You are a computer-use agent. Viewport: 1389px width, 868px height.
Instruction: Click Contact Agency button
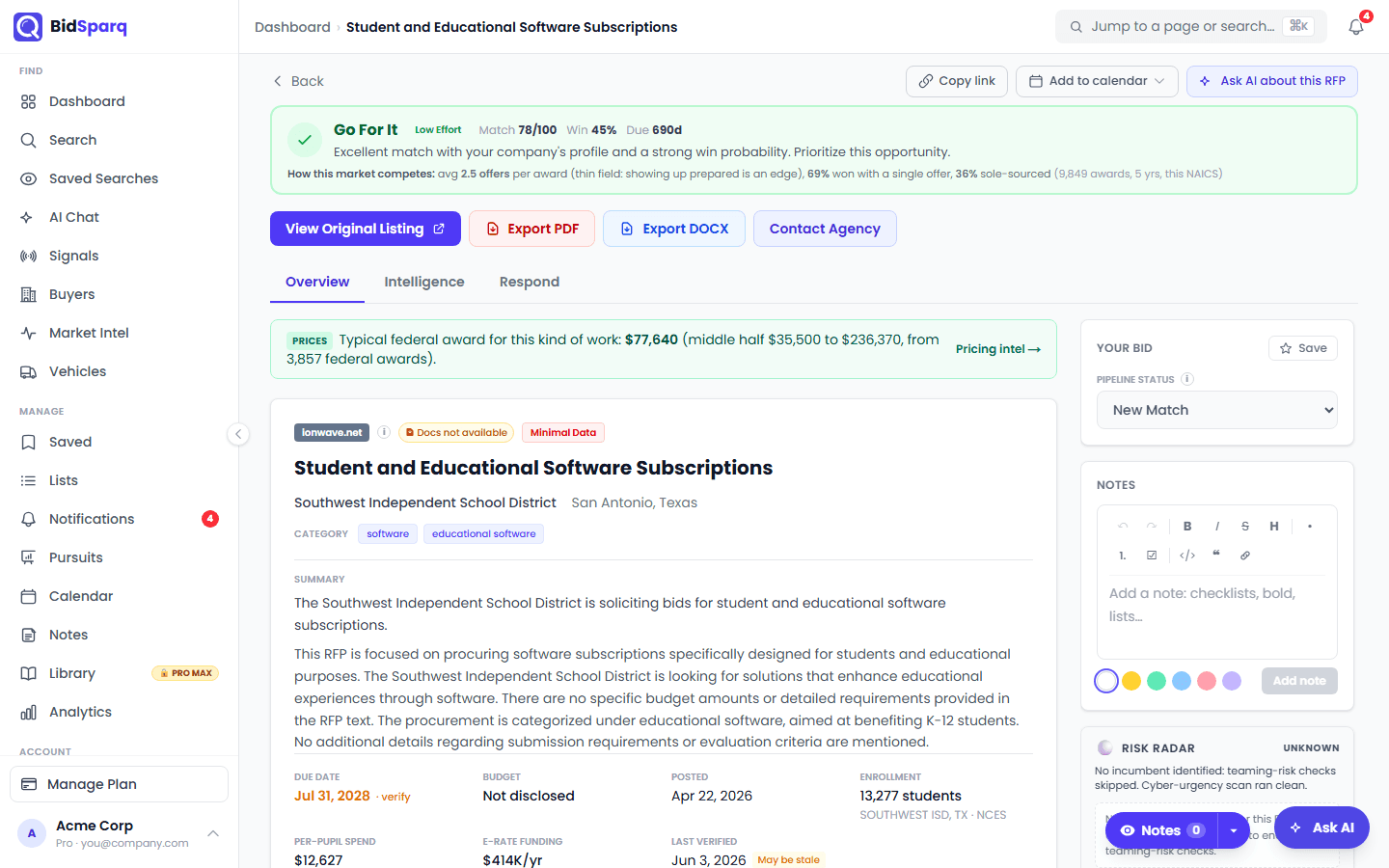click(825, 229)
